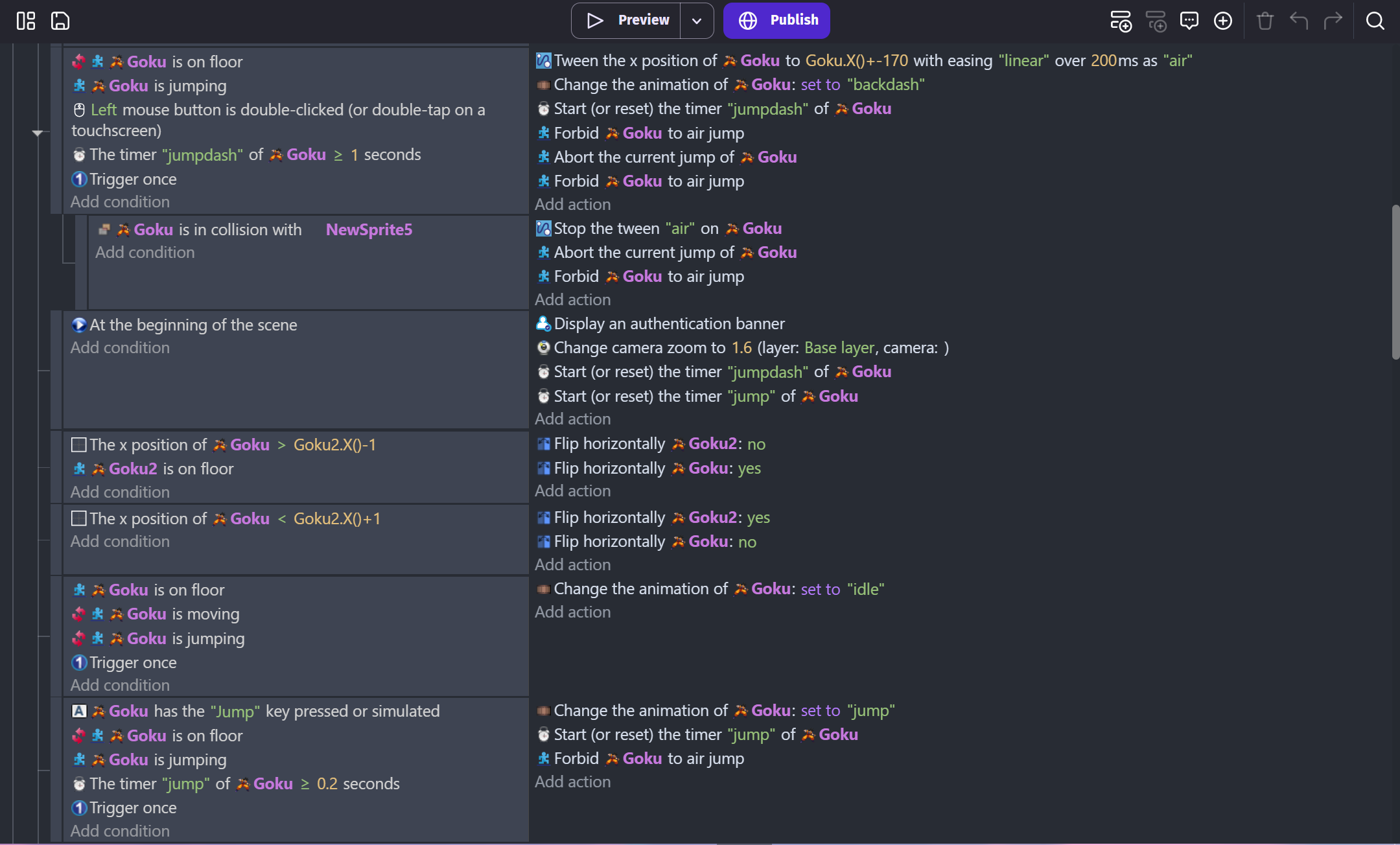Click the Publish button
Screen dimensions: 1400x845
[x=776, y=21]
